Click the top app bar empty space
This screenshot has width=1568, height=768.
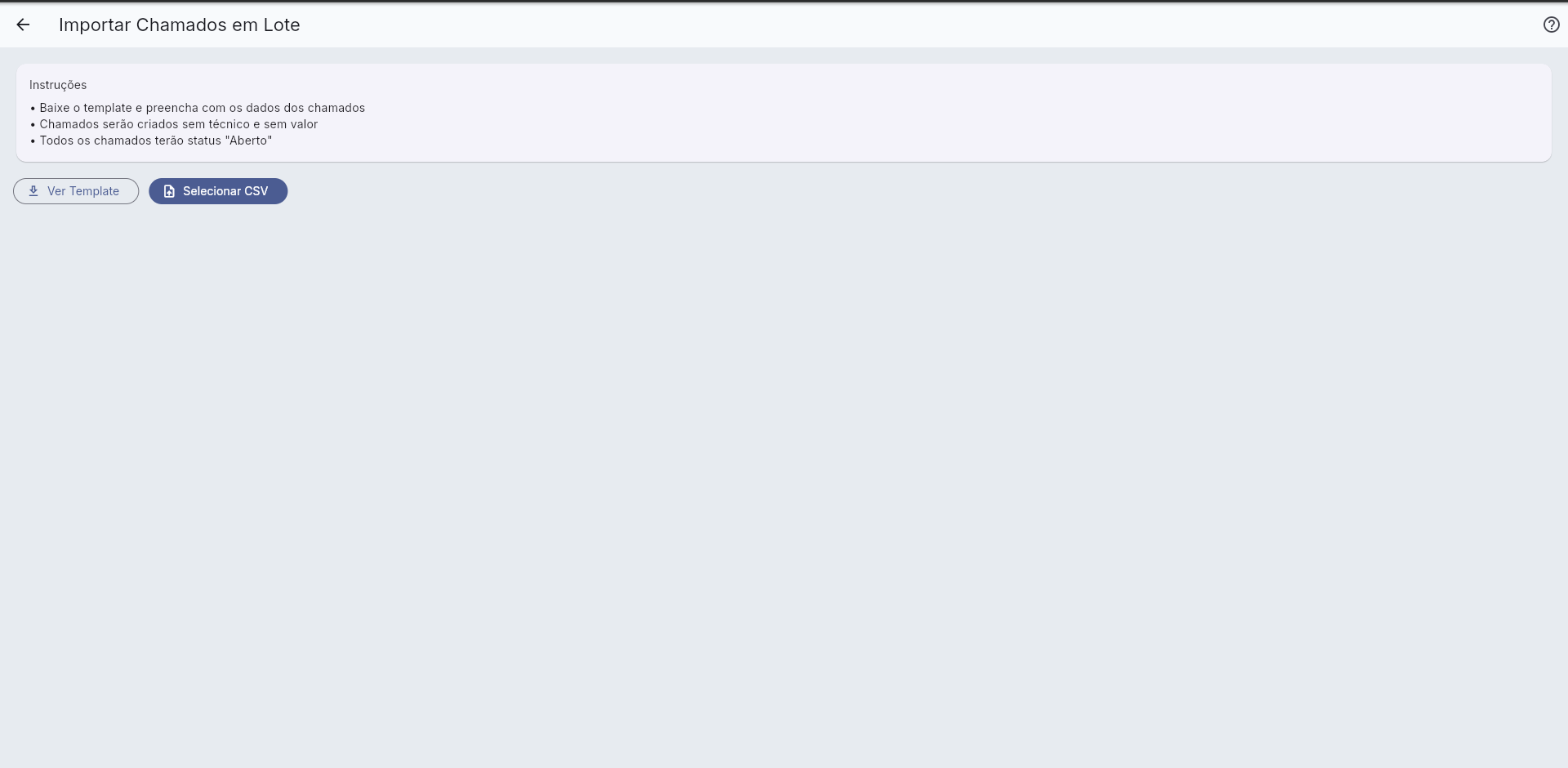pos(898,25)
